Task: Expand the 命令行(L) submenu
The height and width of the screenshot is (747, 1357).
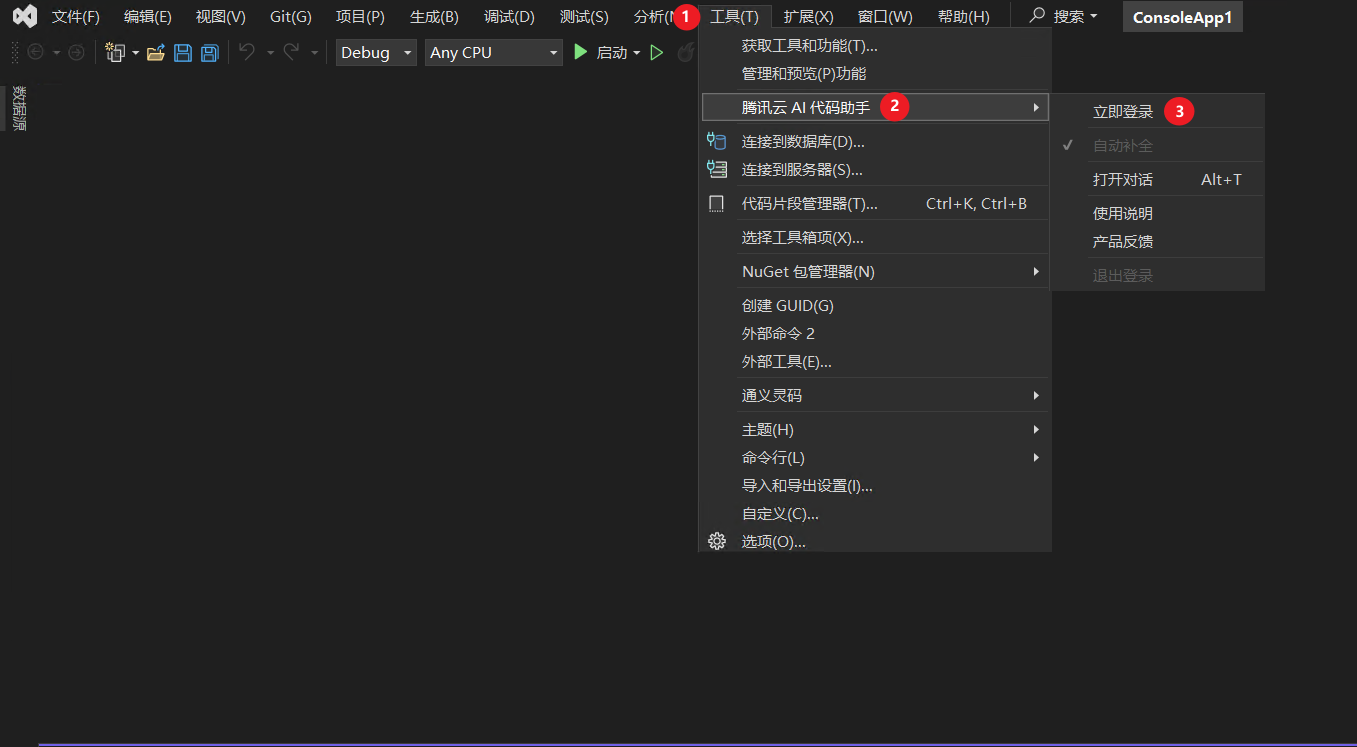Action: tap(875, 457)
